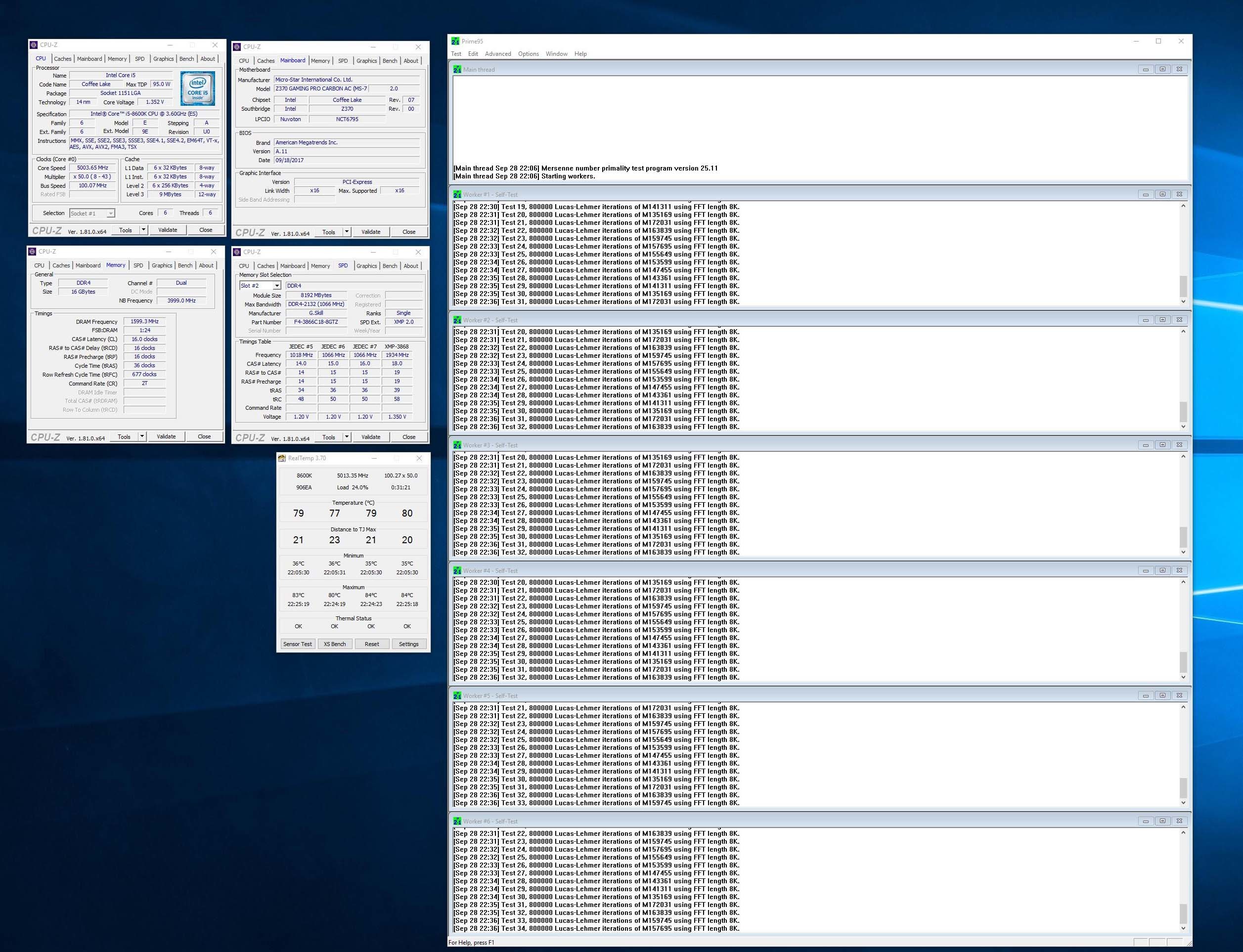Viewport: 1243px width, 952px height.
Task: Click CPU-Z icon in CPU window title bar
Action: click(x=34, y=45)
